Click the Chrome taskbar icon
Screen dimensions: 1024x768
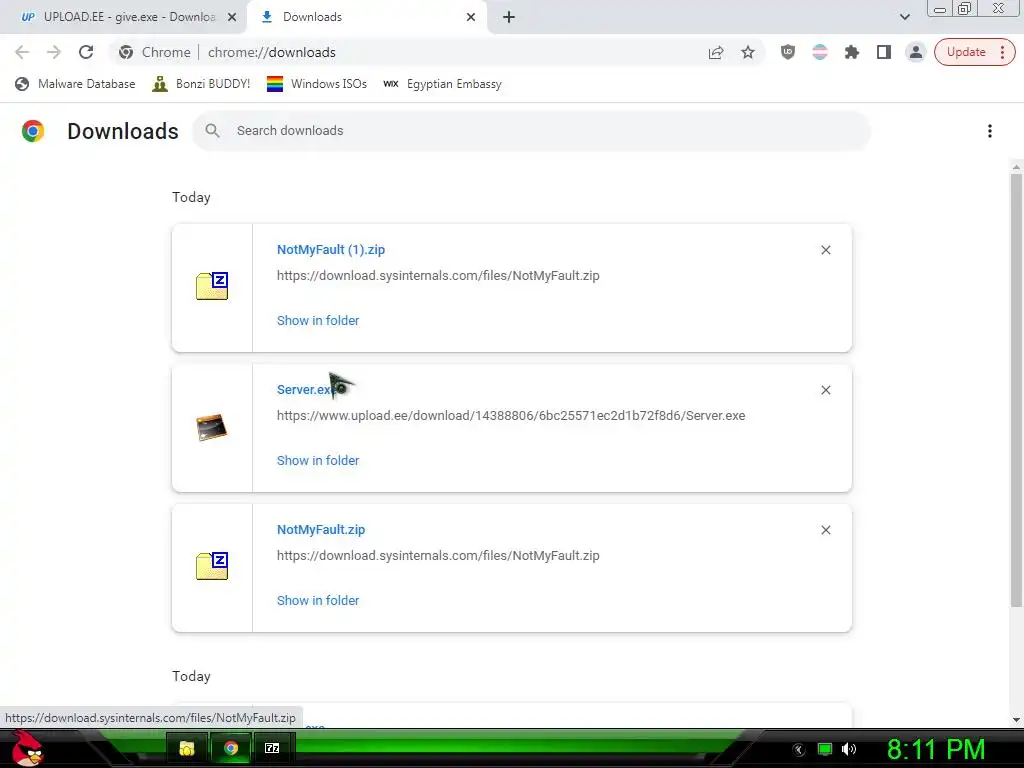[x=231, y=748]
